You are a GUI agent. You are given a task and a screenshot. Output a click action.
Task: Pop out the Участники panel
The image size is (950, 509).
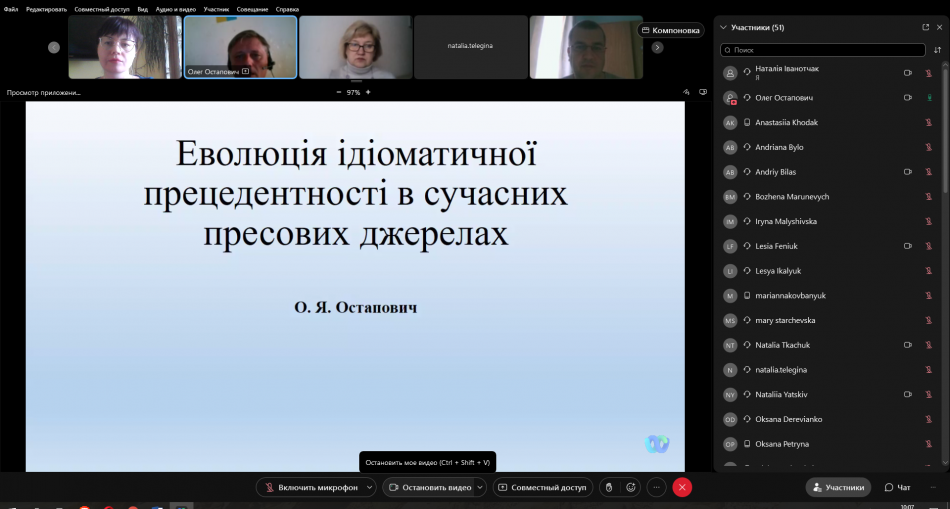point(925,27)
